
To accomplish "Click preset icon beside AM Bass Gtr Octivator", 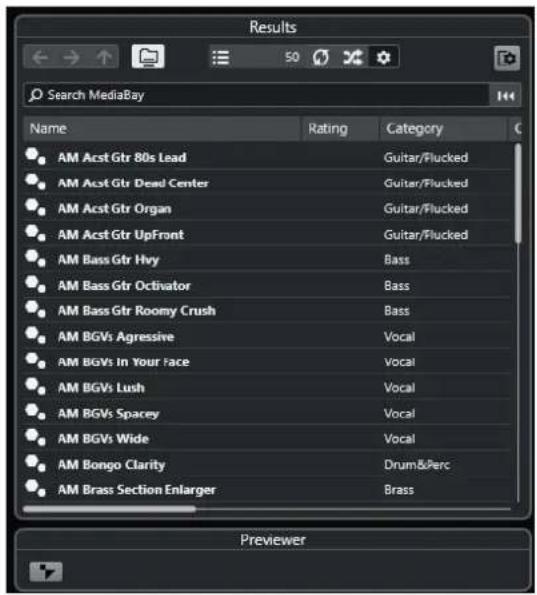I will click(x=35, y=285).
